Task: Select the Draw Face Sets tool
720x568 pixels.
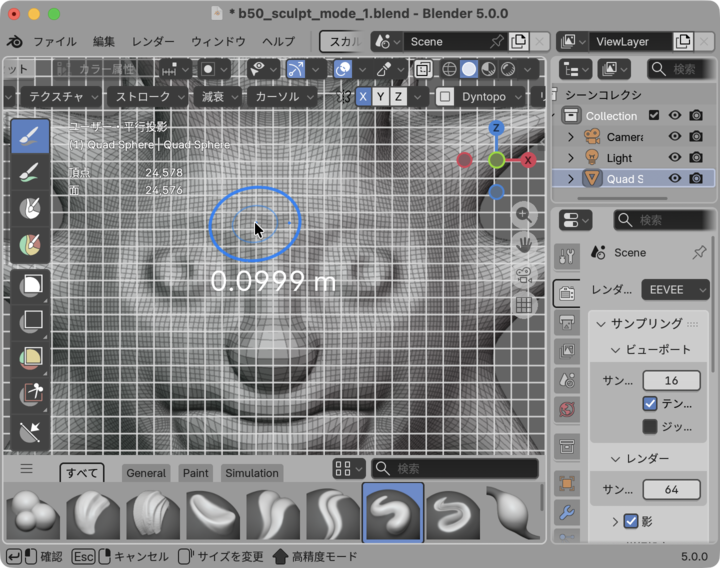Action: [30, 245]
